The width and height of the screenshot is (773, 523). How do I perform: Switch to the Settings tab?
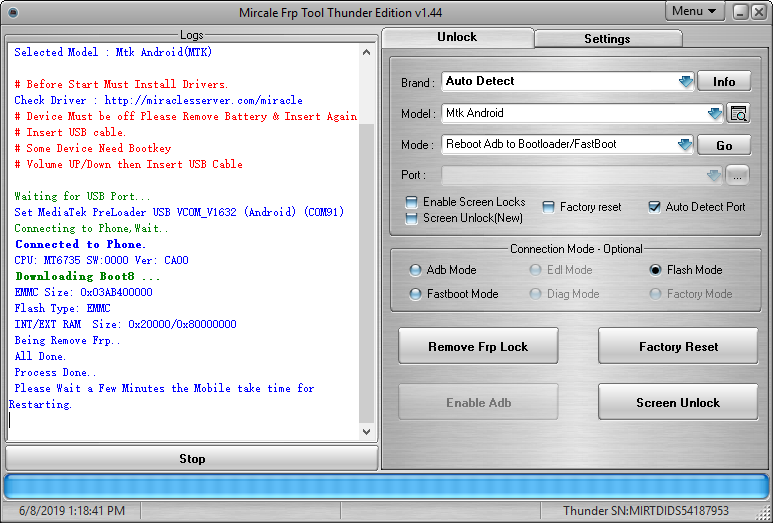coord(608,38)
